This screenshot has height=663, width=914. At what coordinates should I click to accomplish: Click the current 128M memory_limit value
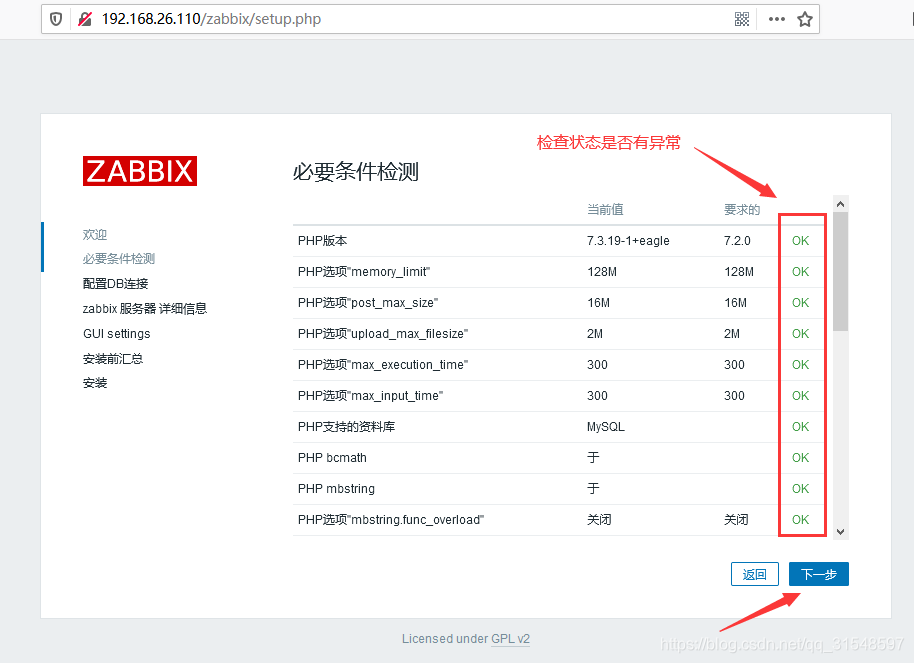click(x=602, y=272)
